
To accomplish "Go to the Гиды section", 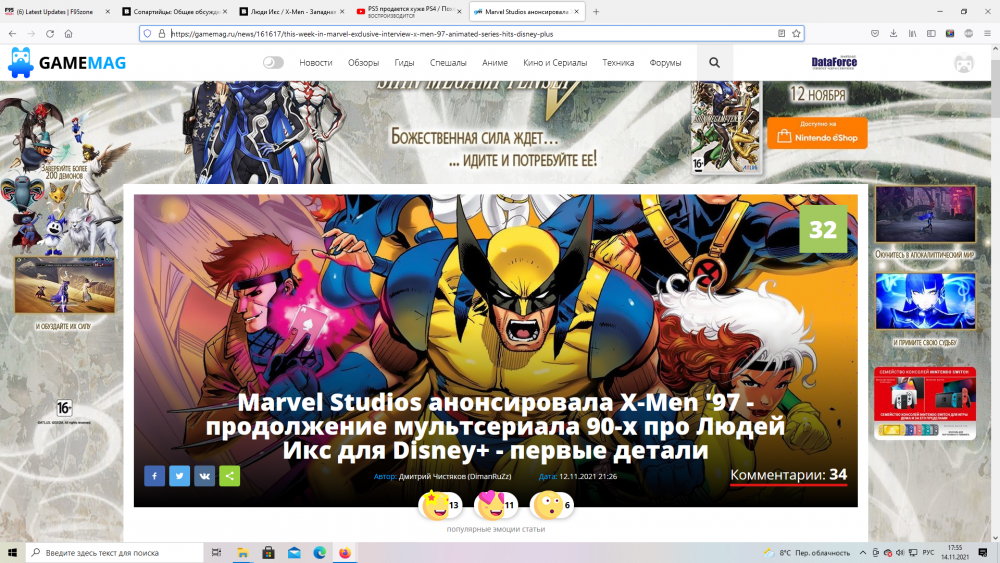I will 404,62.
